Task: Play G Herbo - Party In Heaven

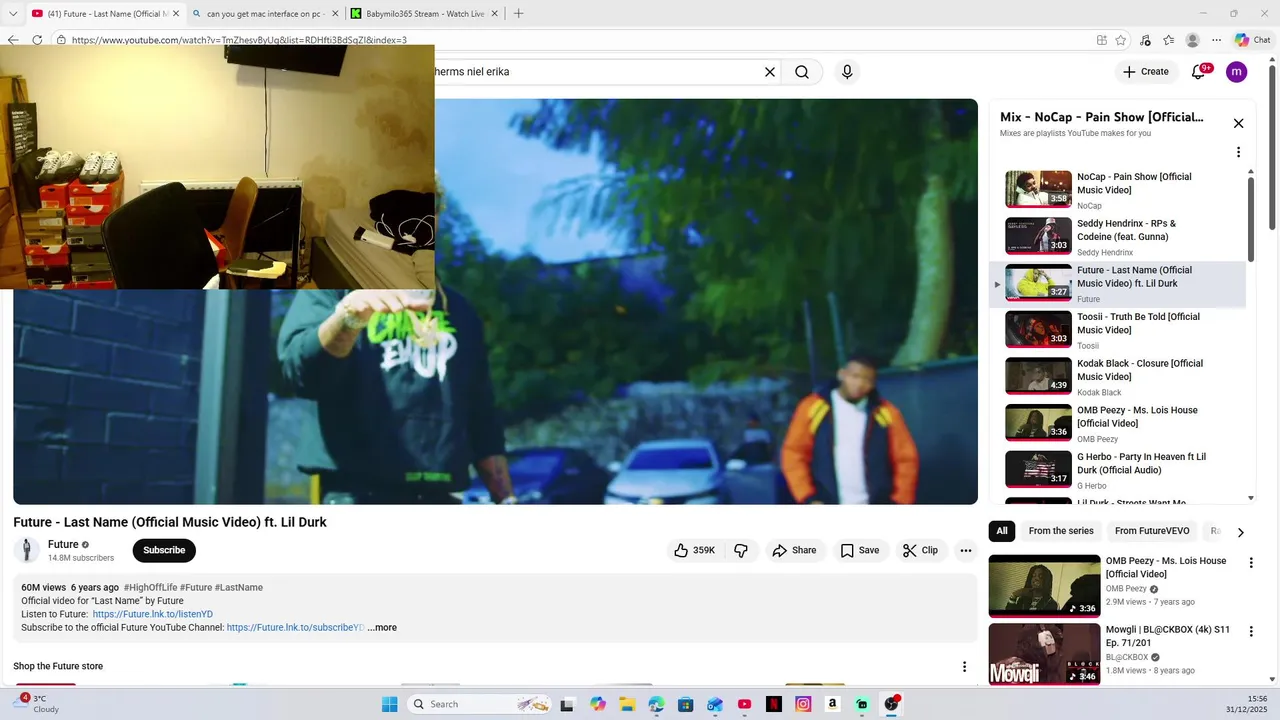Action: (x=1118, y=470)
